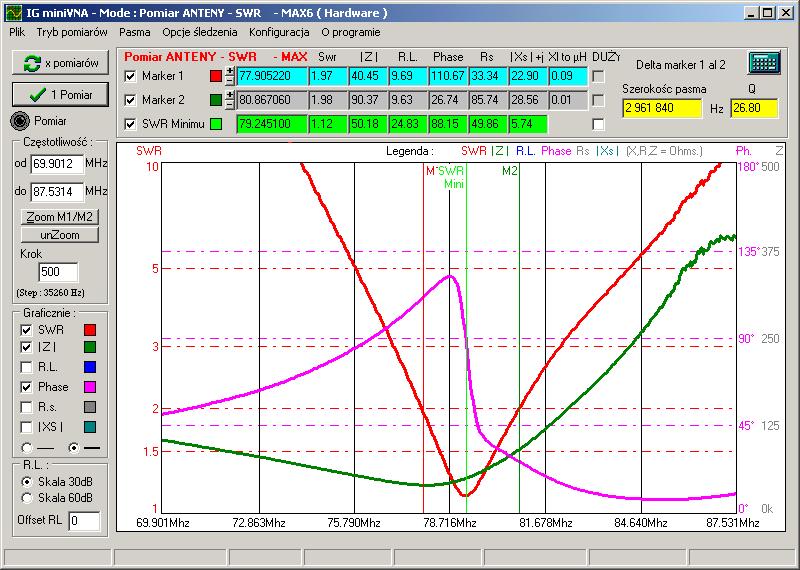Adjust Marker 2 frequency using its ± stepper
800x570 pixels.
tap(230, 100)
